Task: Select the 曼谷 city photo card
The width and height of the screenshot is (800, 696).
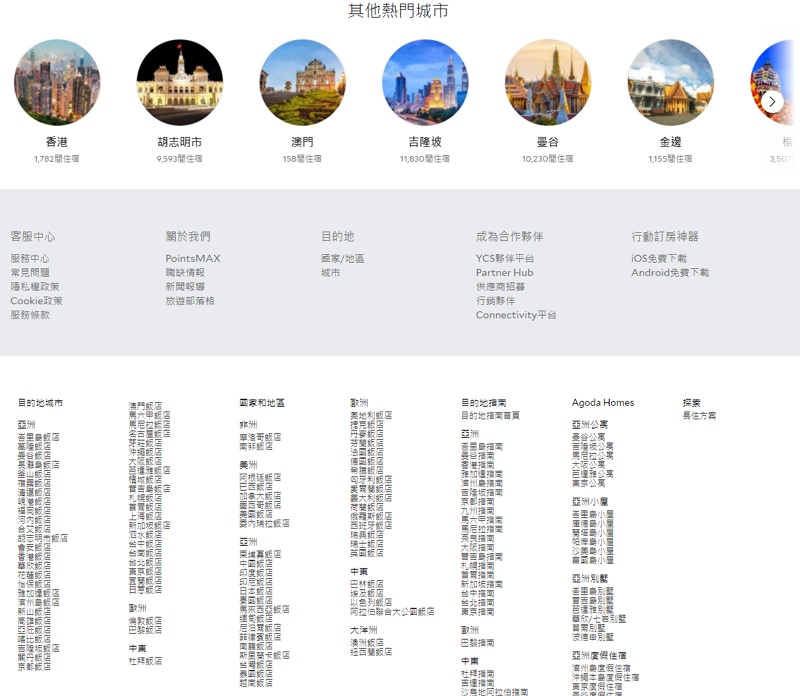Action: (547, 101)
